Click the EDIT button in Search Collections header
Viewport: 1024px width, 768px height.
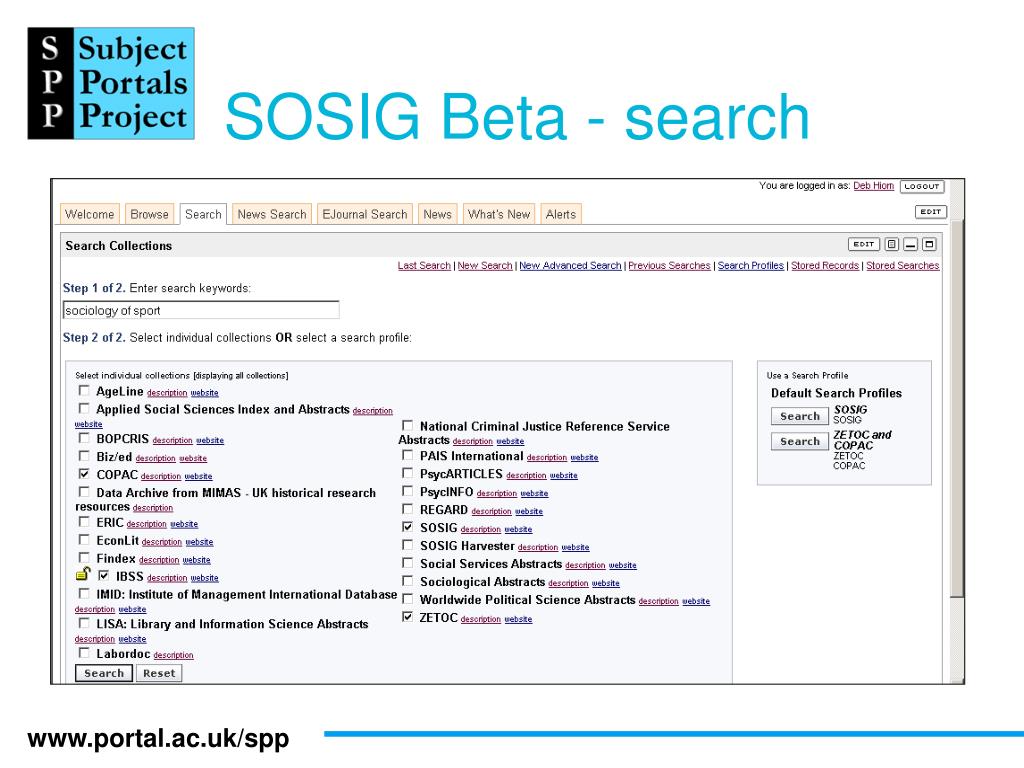click(863, 244)
